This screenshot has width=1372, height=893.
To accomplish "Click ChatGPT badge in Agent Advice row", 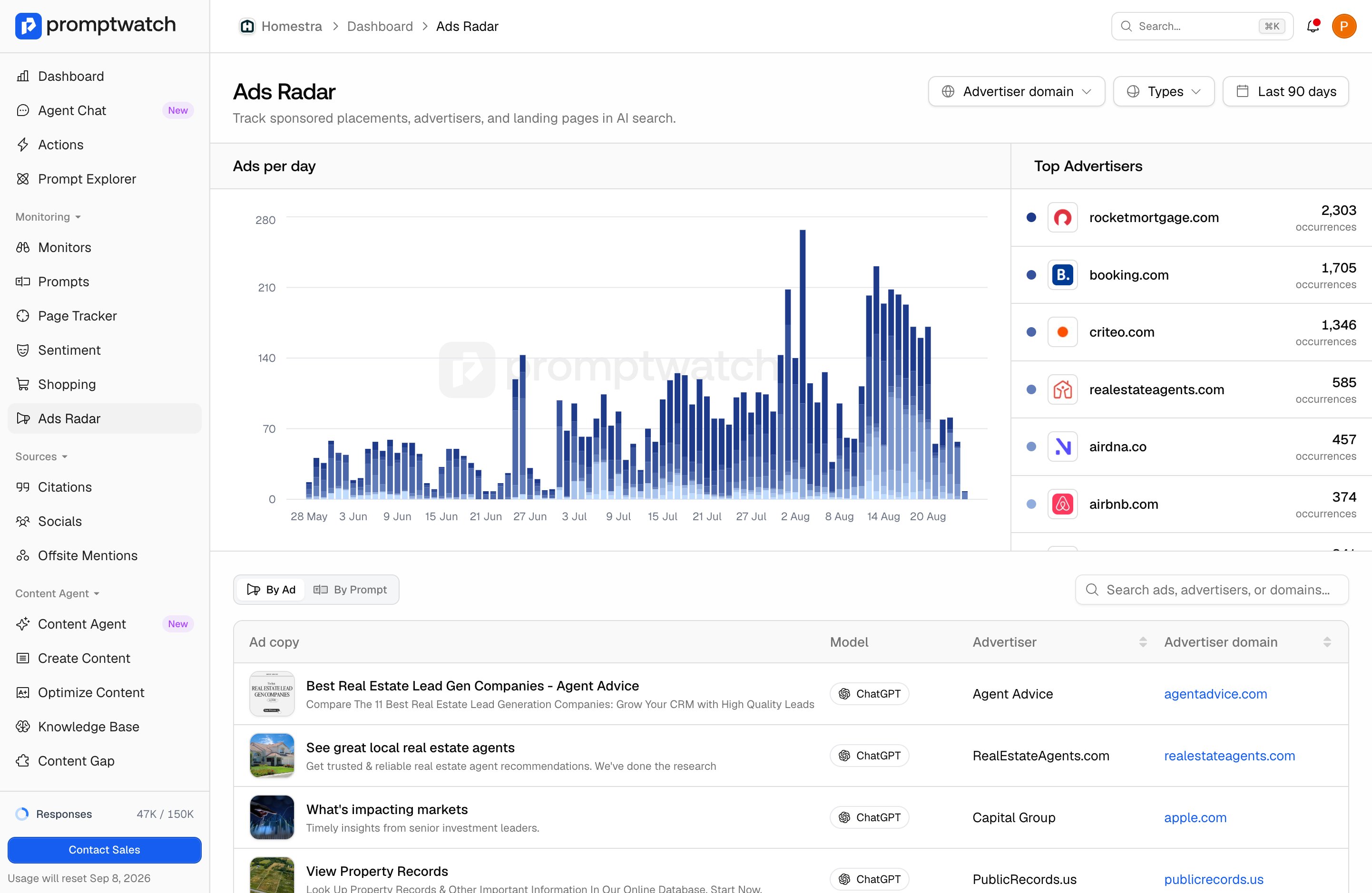I will click(869, 694).
